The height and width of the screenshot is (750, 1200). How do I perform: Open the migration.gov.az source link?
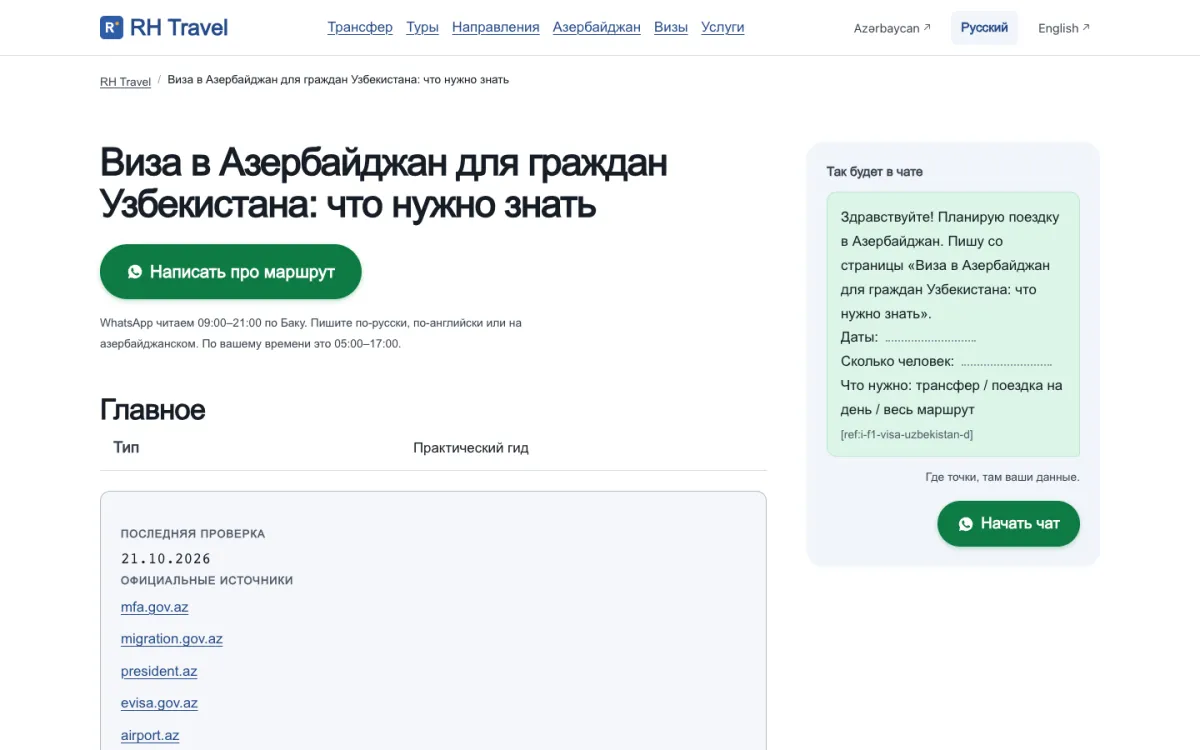[172, 639]
